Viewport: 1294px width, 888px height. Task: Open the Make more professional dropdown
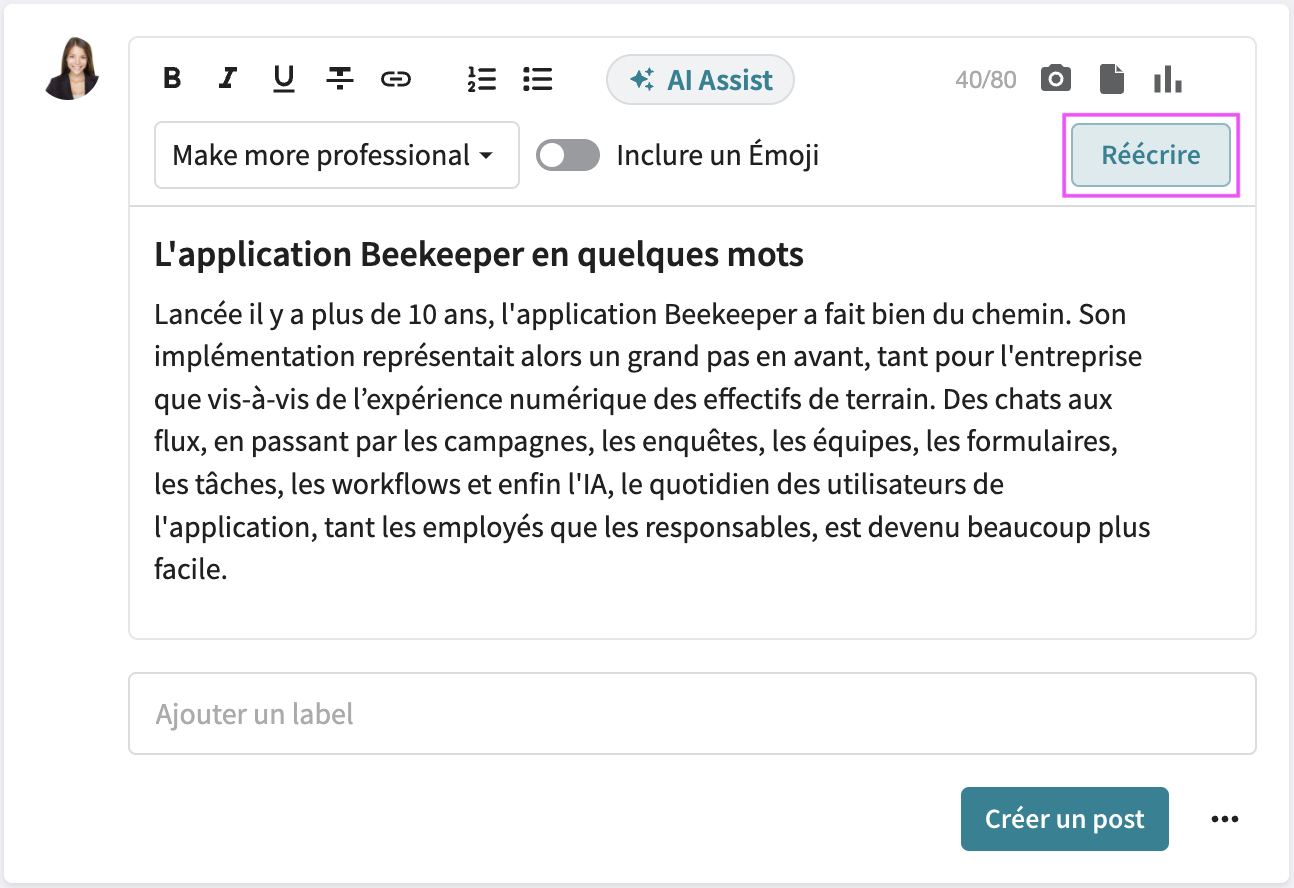pos(336,155)
